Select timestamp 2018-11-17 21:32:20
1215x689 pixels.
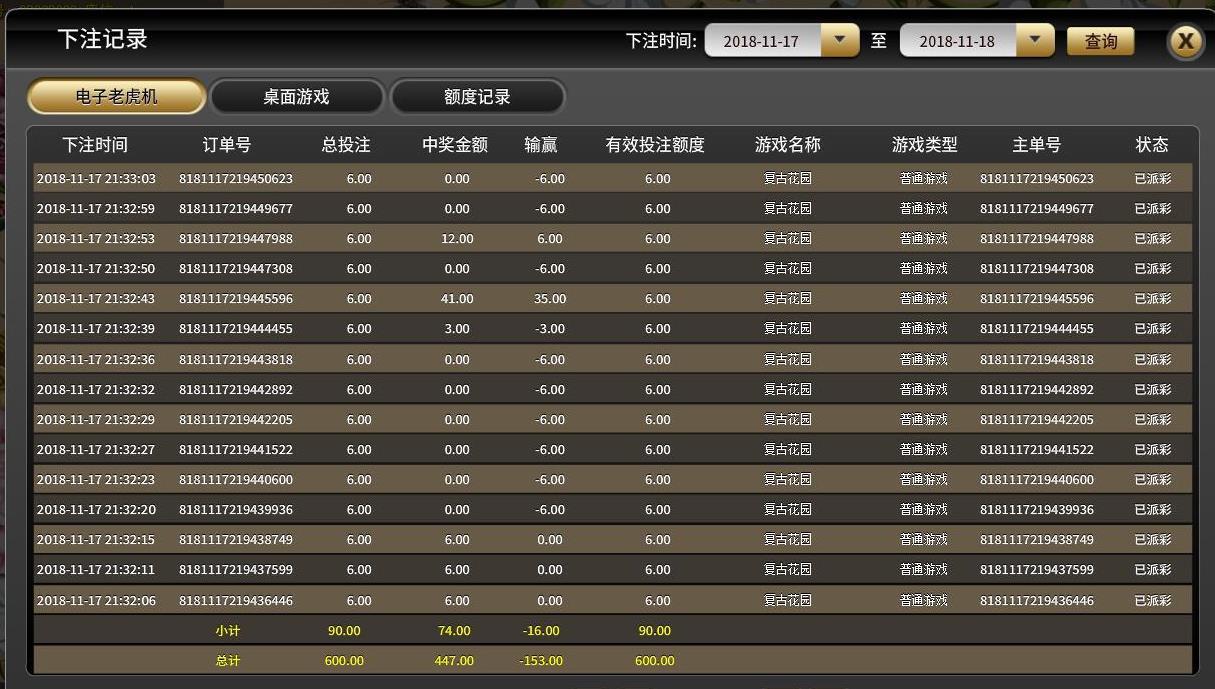(x=96, y=510)
